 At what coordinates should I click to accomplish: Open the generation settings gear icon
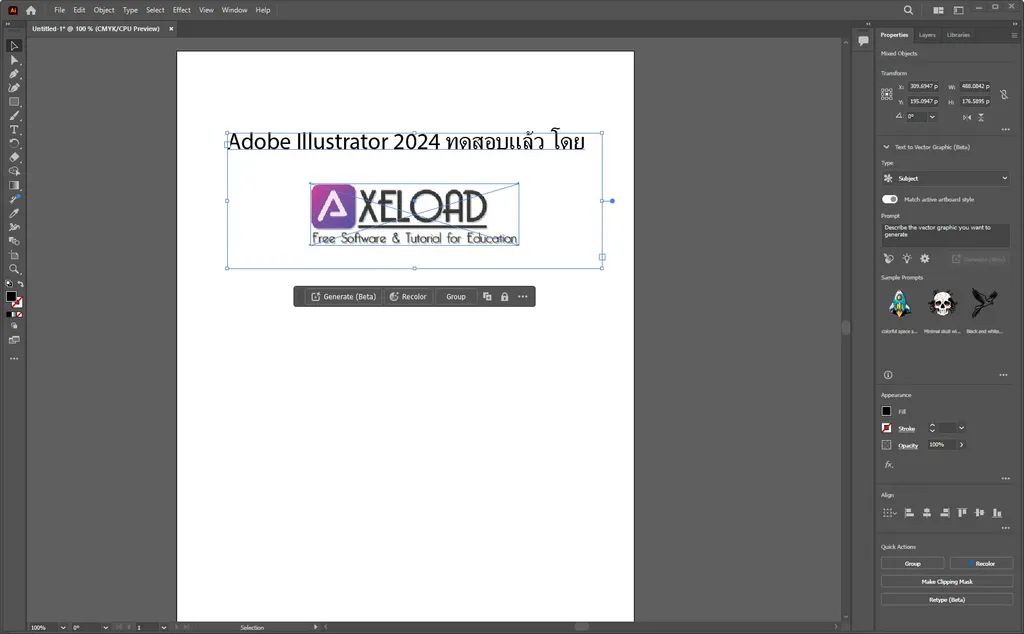pos(925,259)
